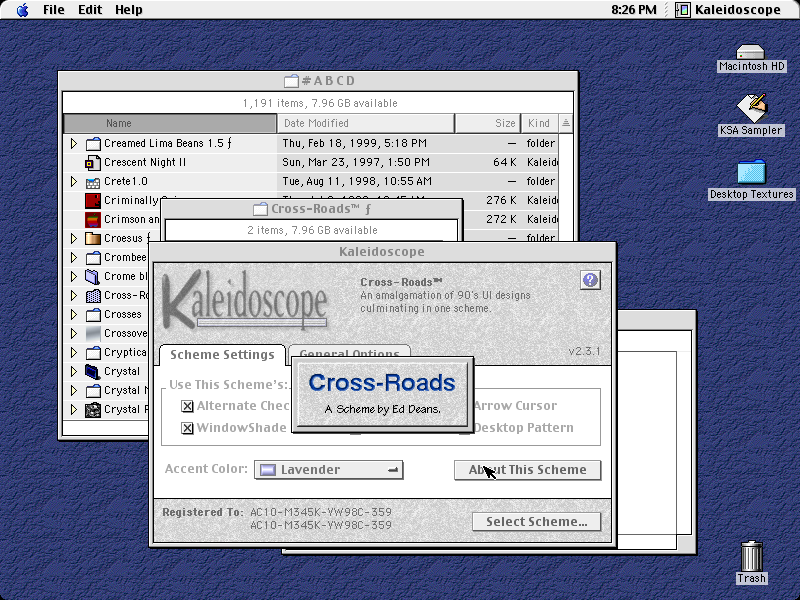Screen dimensions: 800x600
Task: Click the "276 K" size value
Action: [x=502, y=201]
